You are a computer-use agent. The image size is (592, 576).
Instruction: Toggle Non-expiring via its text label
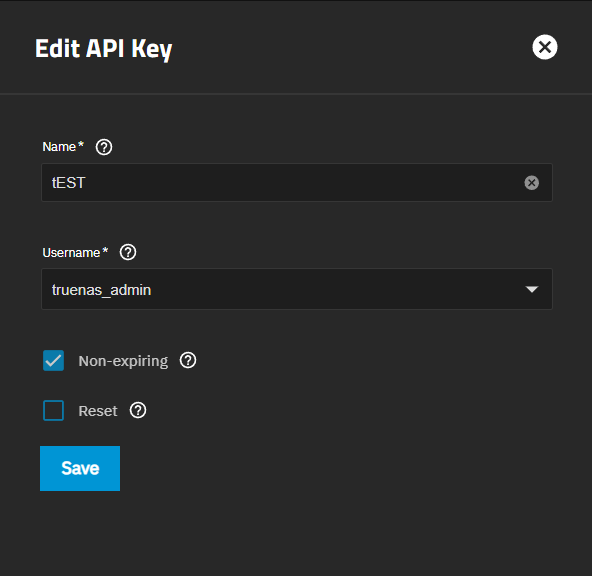[123, 361]
